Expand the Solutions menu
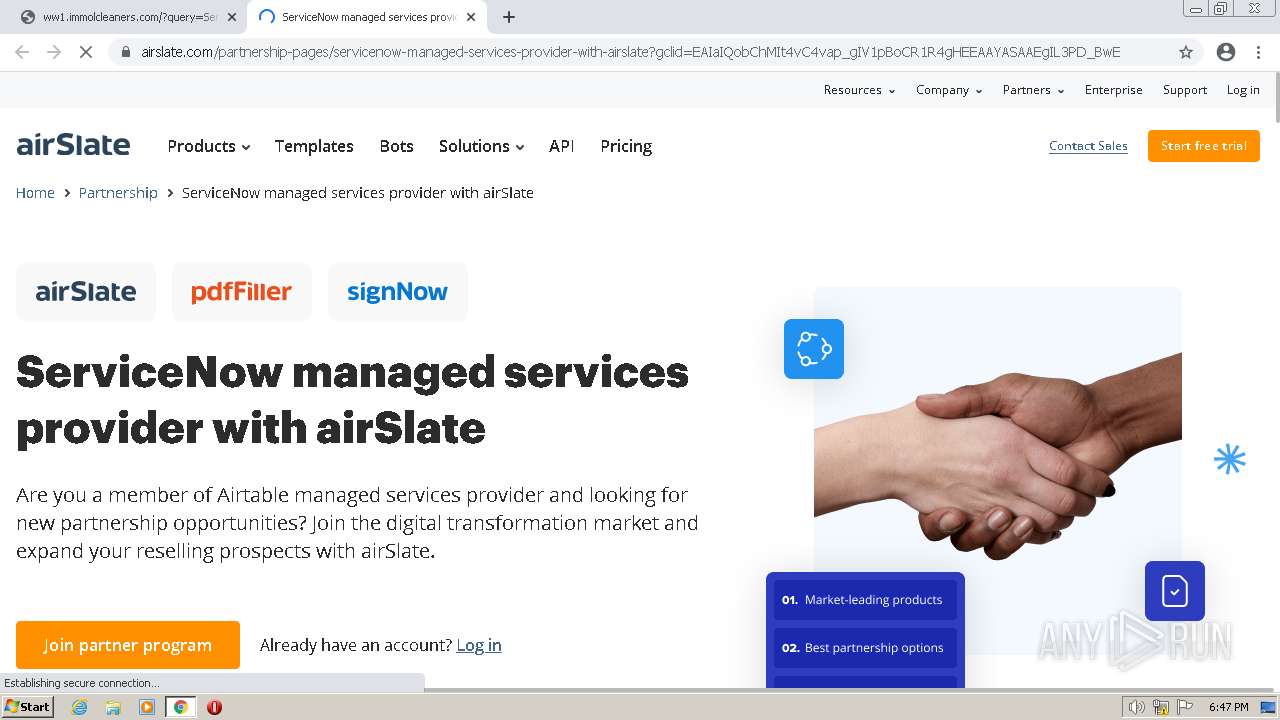The height and width of the screenshot is (720, 1280). pyautogui.click(x=481, y=146)
